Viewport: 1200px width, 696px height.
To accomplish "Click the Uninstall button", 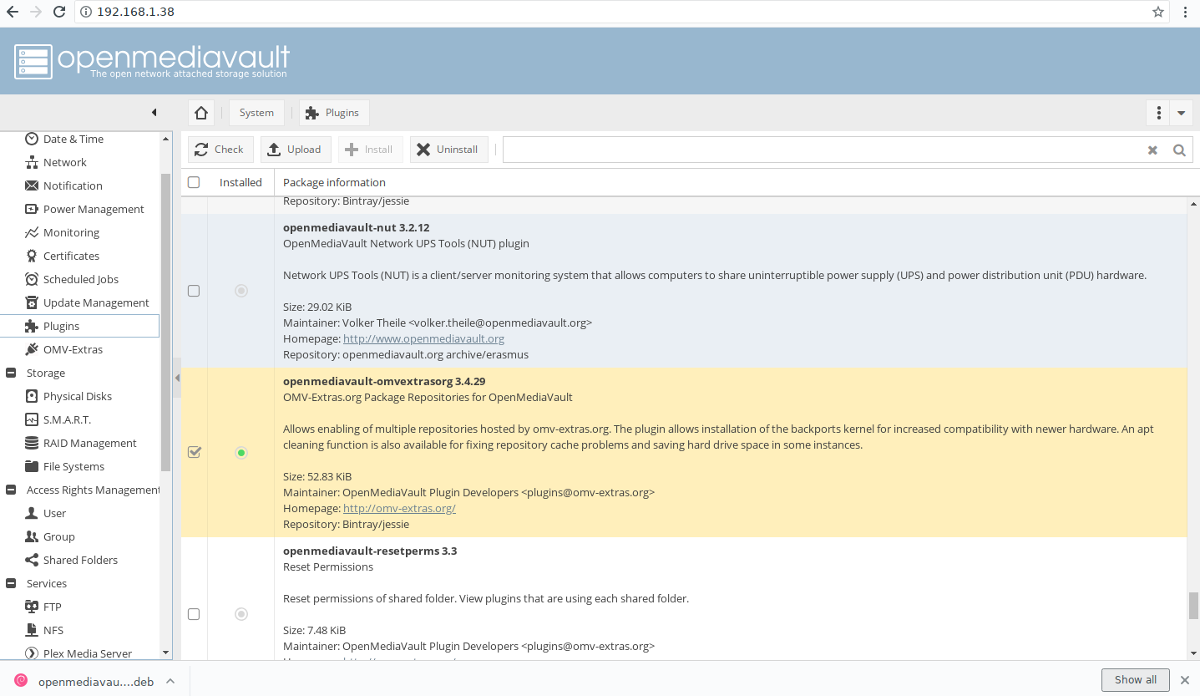I will point(449,149).
